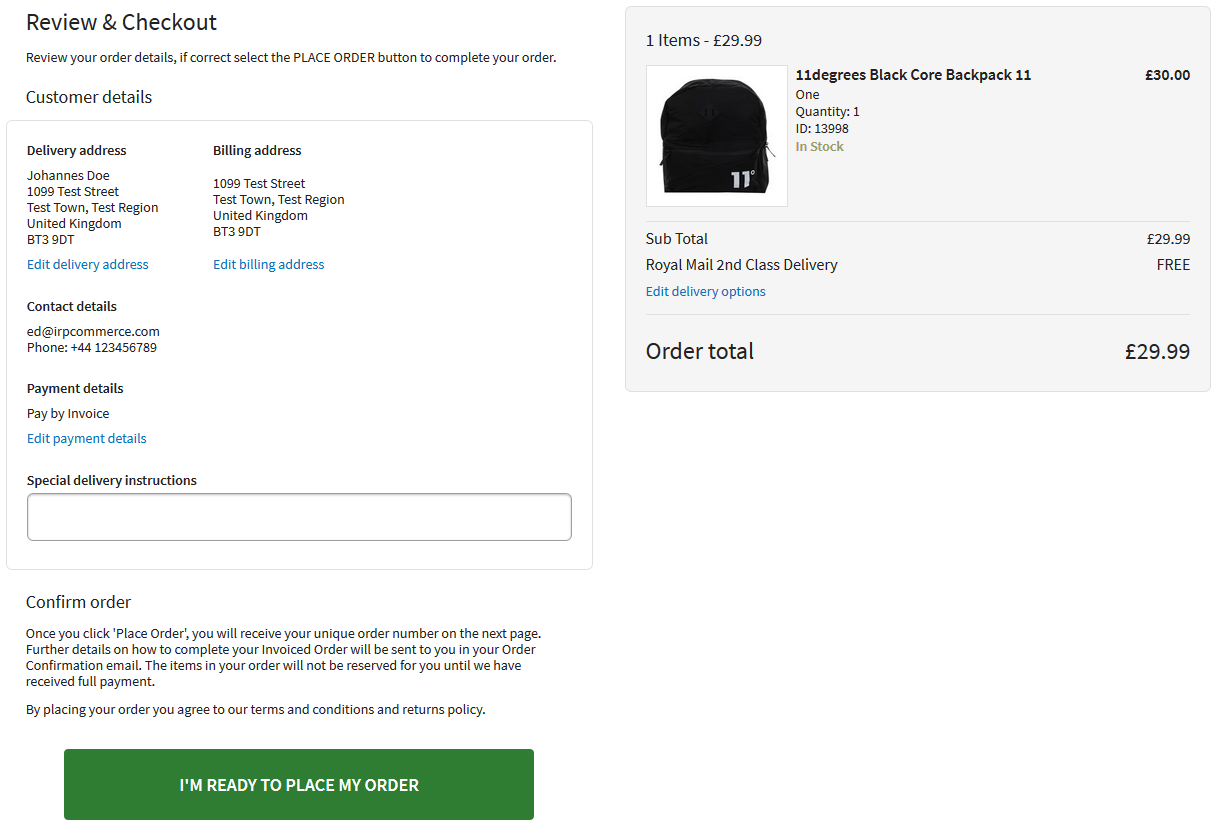
Task: Click the Pay by Invoice payment text
Action: [x=68, y=414]
